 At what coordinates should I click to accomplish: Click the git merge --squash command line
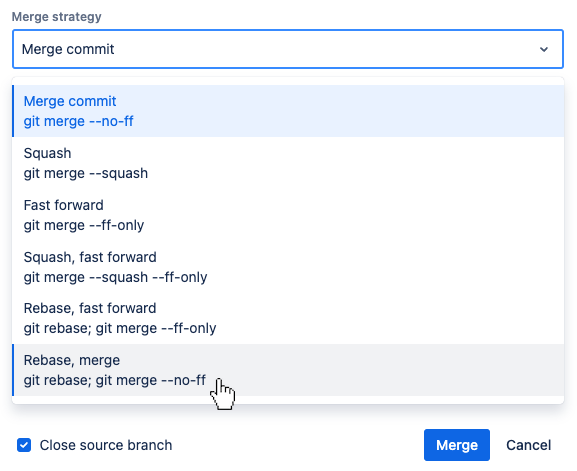click(86, 173)
